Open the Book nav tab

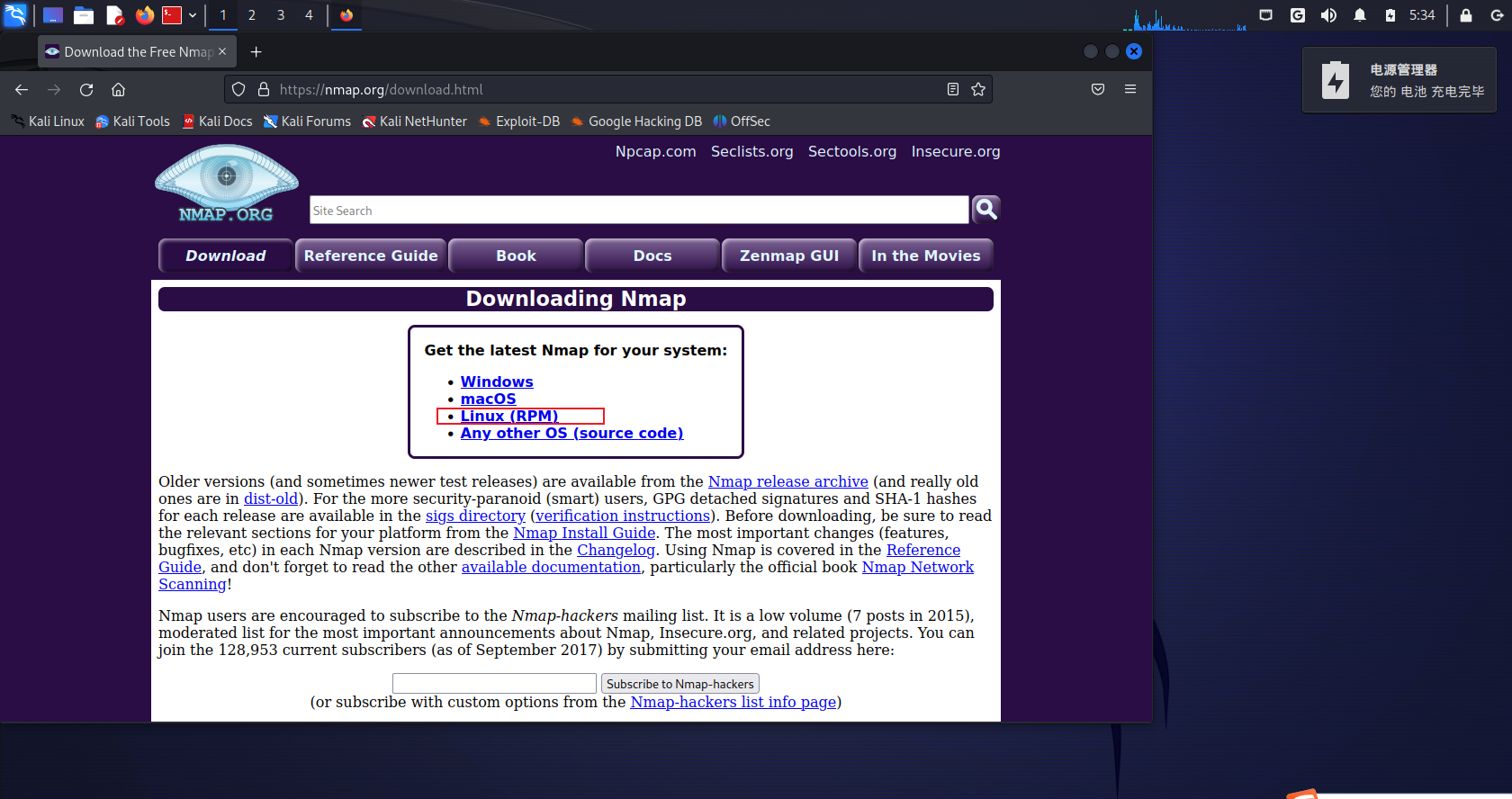coord(516,256)
